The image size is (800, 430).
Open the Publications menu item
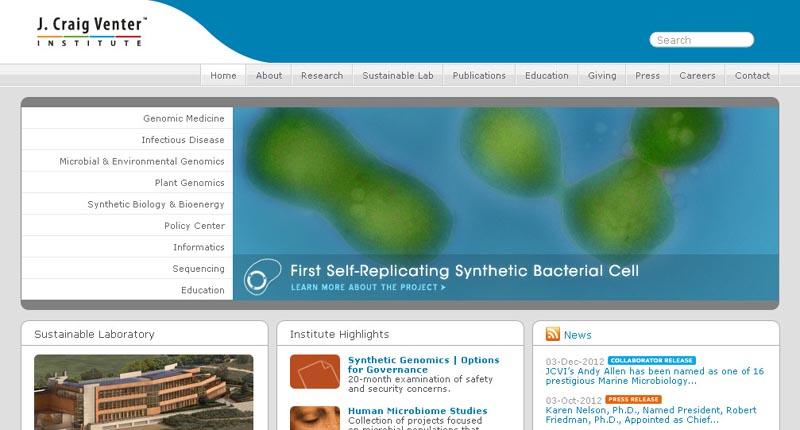pos(479,75)
